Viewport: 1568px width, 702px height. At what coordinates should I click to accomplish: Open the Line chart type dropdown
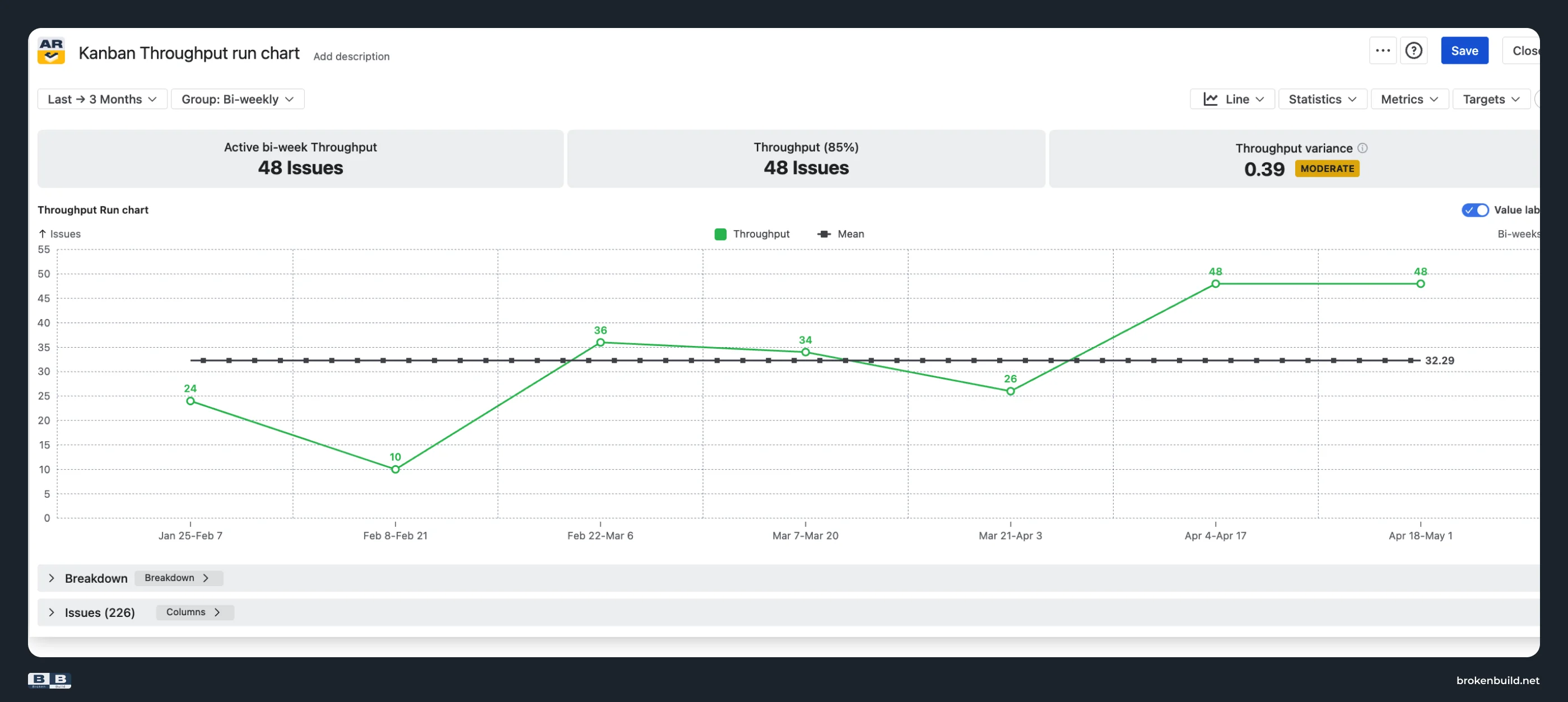1232,99
